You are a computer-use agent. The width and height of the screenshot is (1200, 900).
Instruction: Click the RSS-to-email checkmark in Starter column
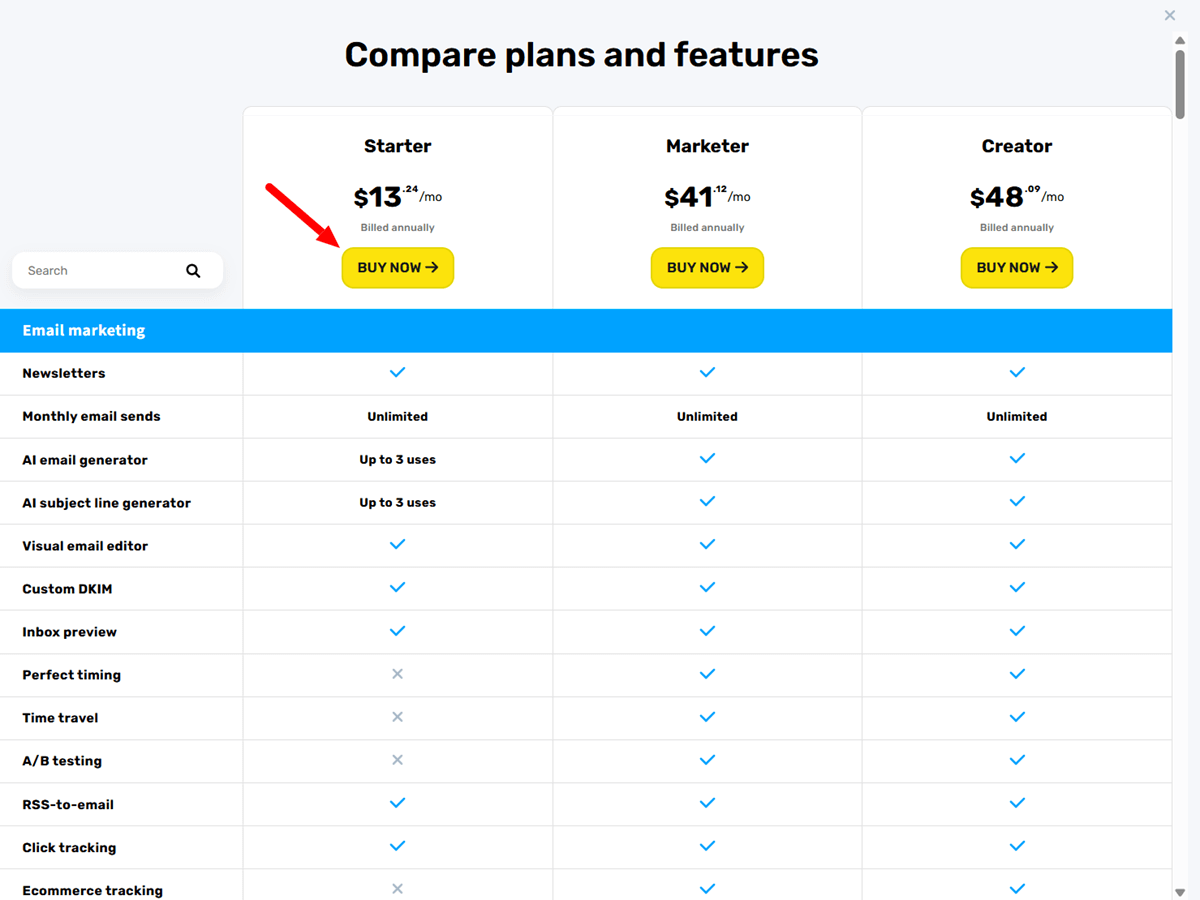397,803
